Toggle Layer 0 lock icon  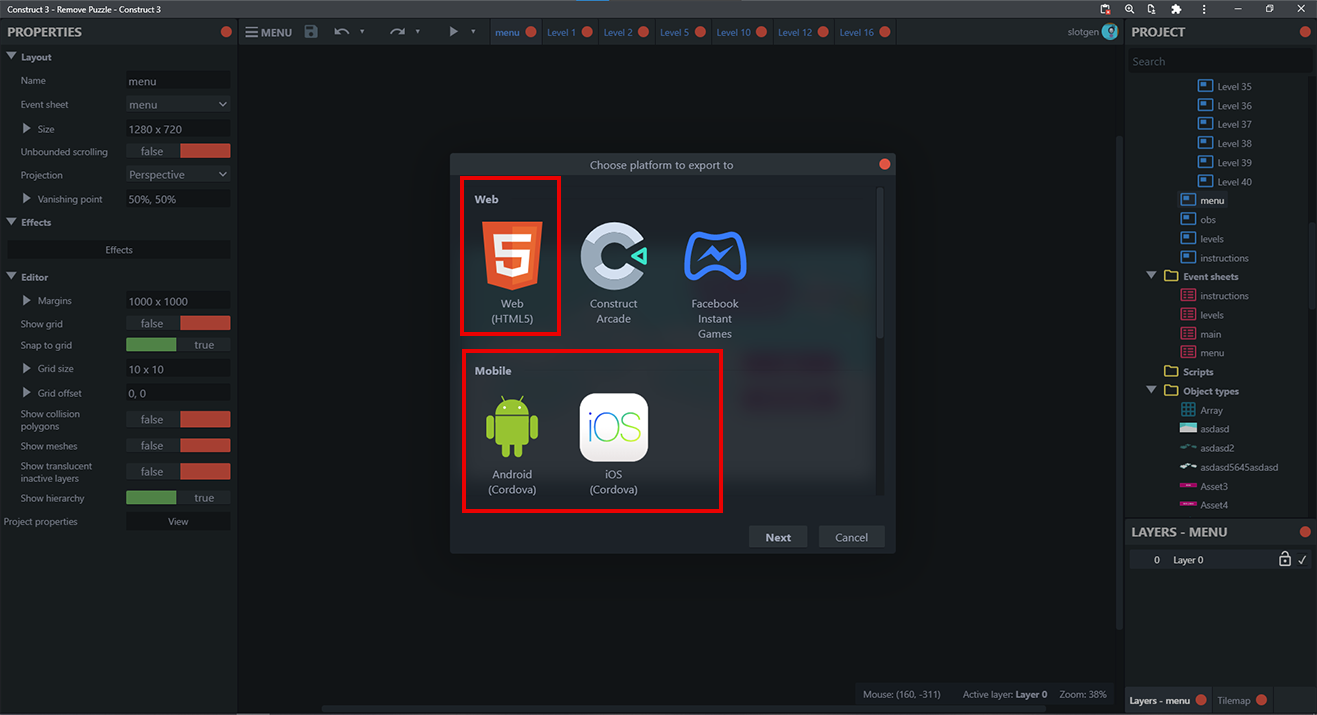(x=1284, y=560)
